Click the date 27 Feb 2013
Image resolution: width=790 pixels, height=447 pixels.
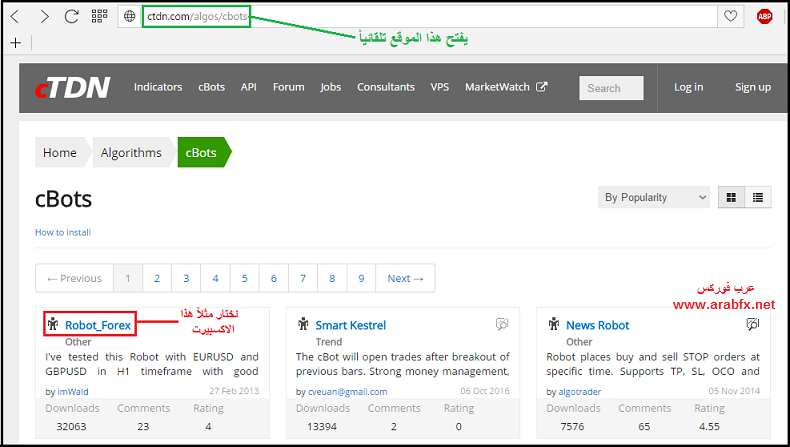tap(234, 391)
